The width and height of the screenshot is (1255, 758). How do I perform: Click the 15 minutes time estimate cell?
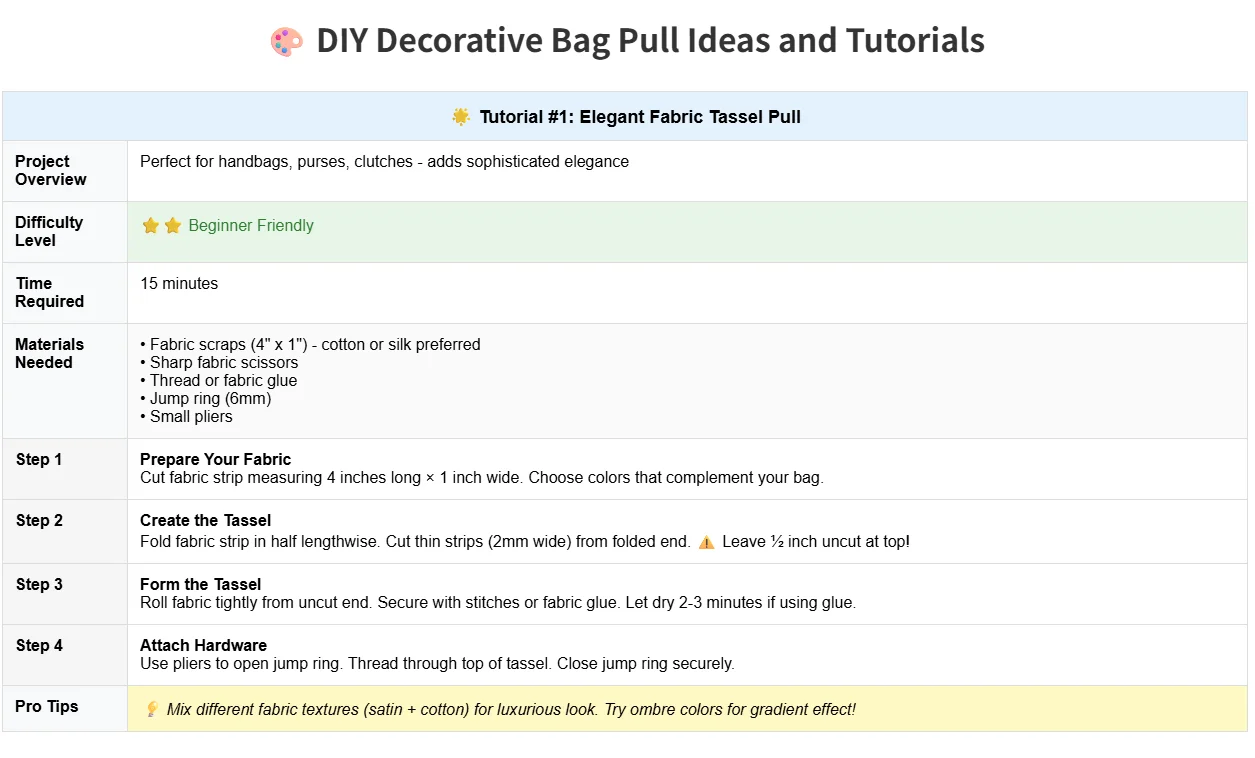coord(179,283)
